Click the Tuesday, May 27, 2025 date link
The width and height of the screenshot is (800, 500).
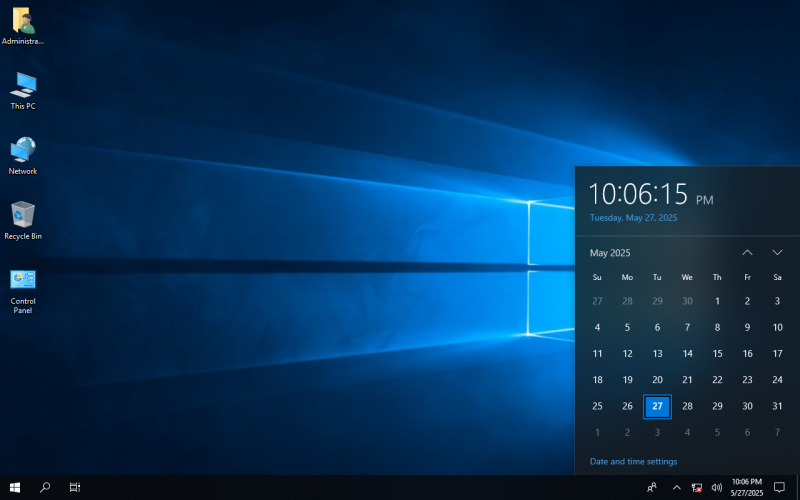(x=633, y=218)
